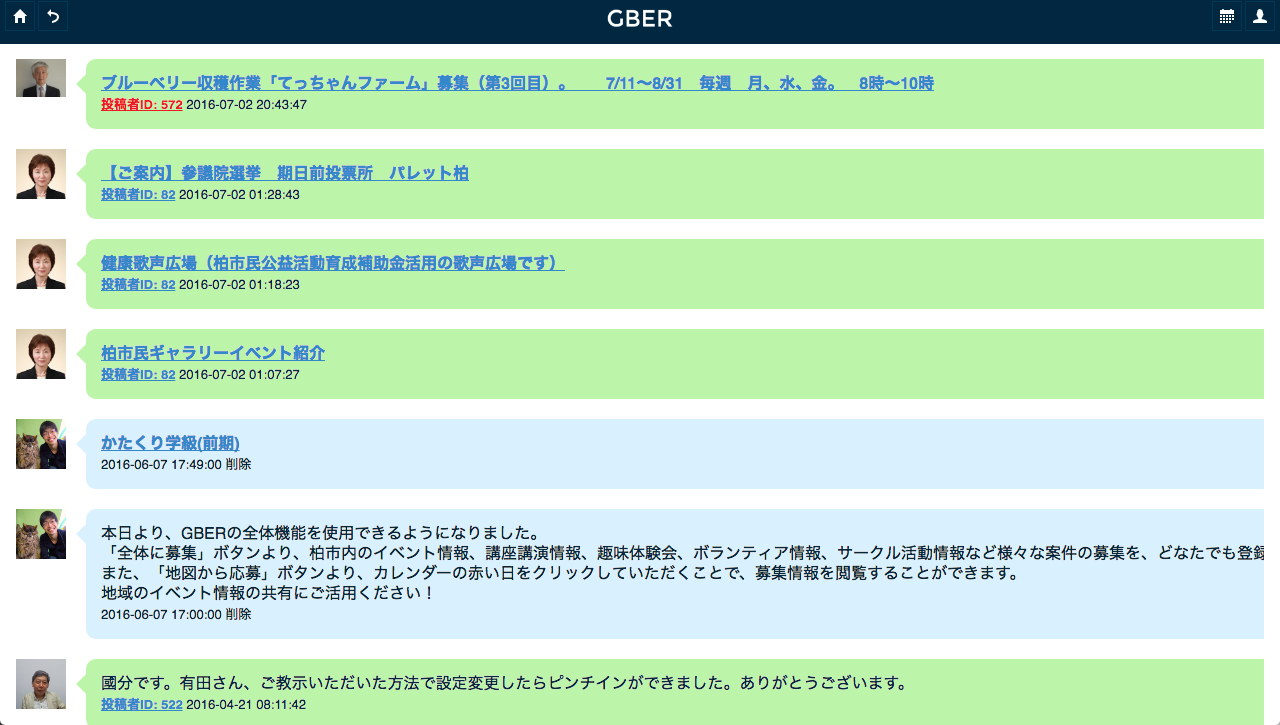This screenshot has width=1280, height=725.
Task: Open the user profile icon
Action: tap(1260, 16)
